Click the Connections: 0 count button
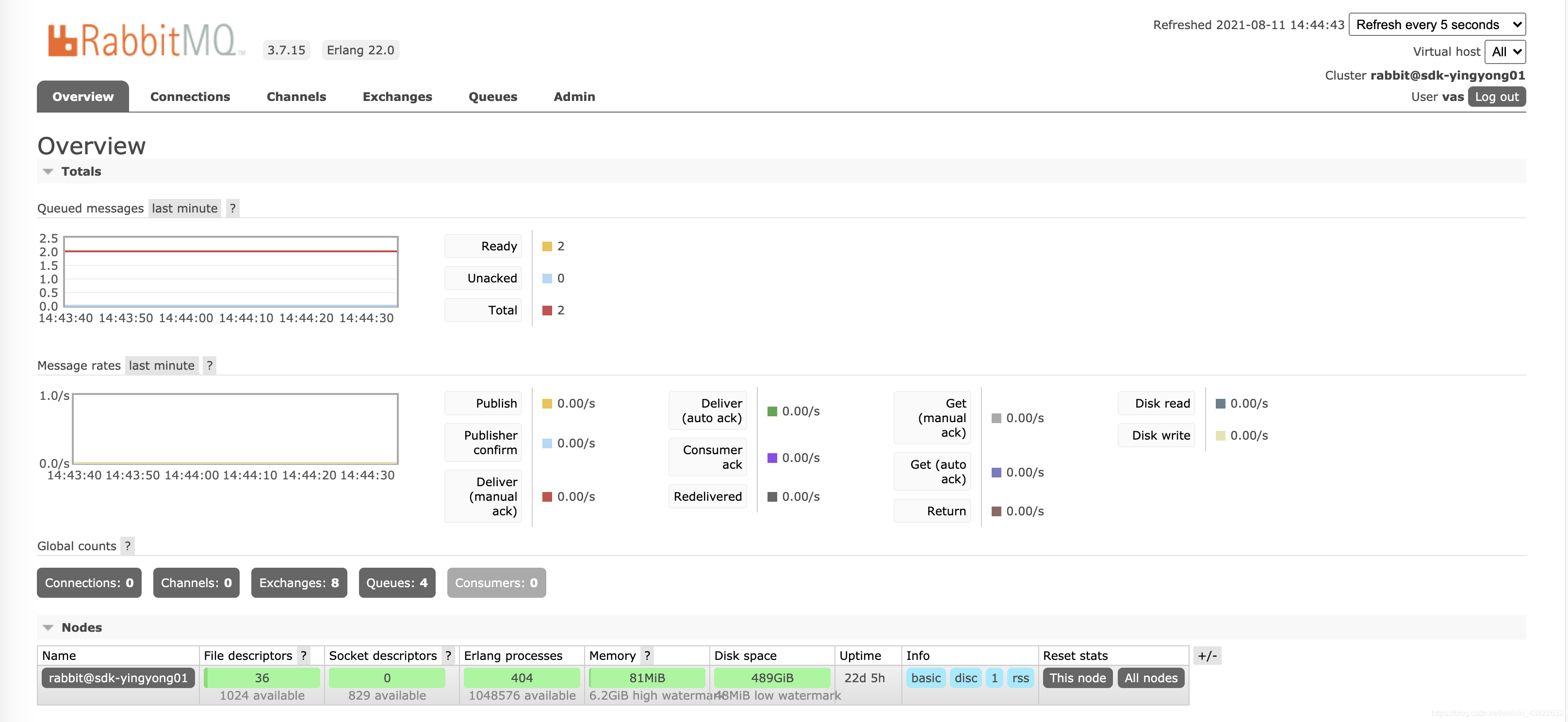Image resolution: width=1568 pixels, height=722 pixels. coord(89,583)
